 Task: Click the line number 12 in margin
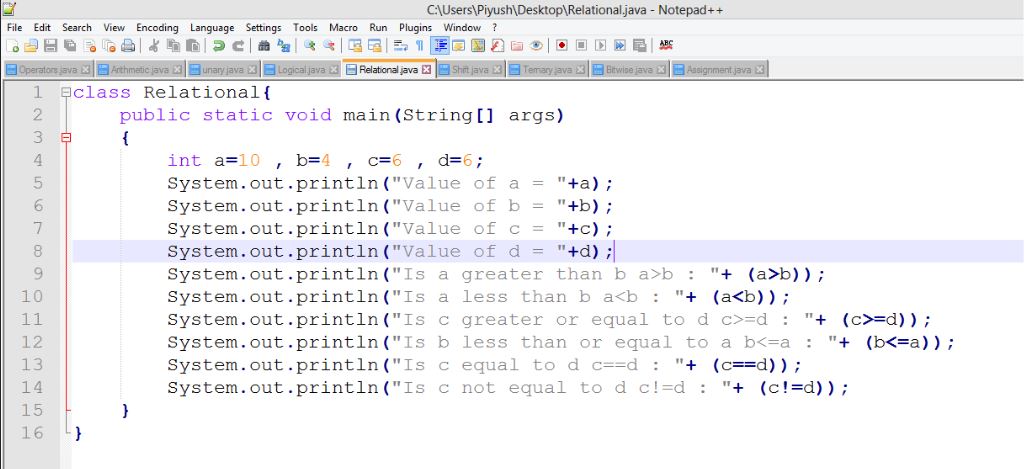(32, 342)
